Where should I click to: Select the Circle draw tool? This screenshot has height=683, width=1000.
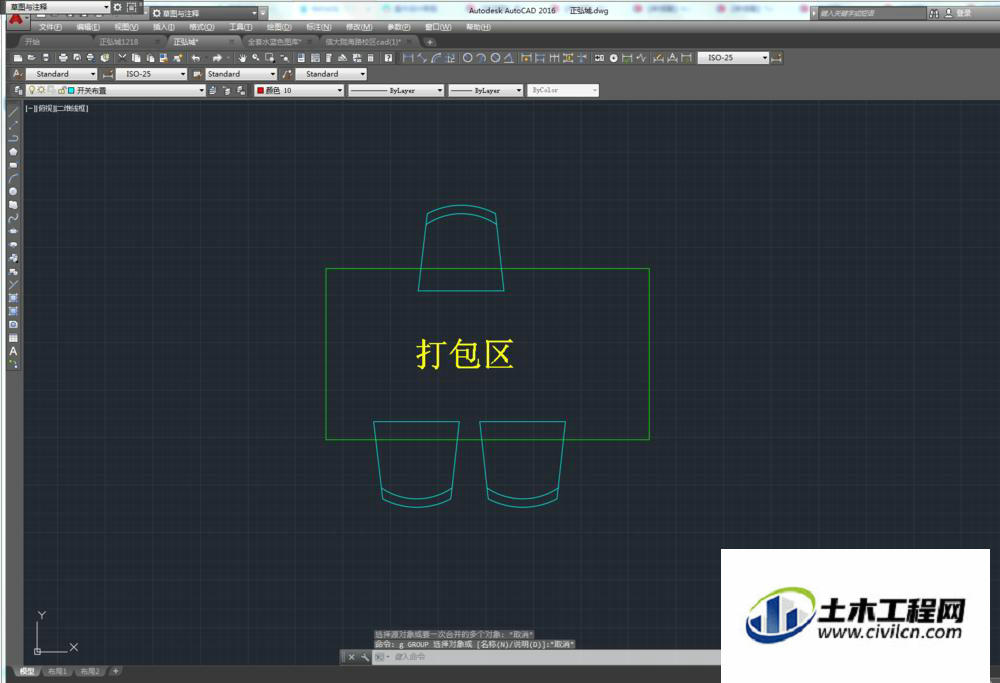click(x=13, y=191)
